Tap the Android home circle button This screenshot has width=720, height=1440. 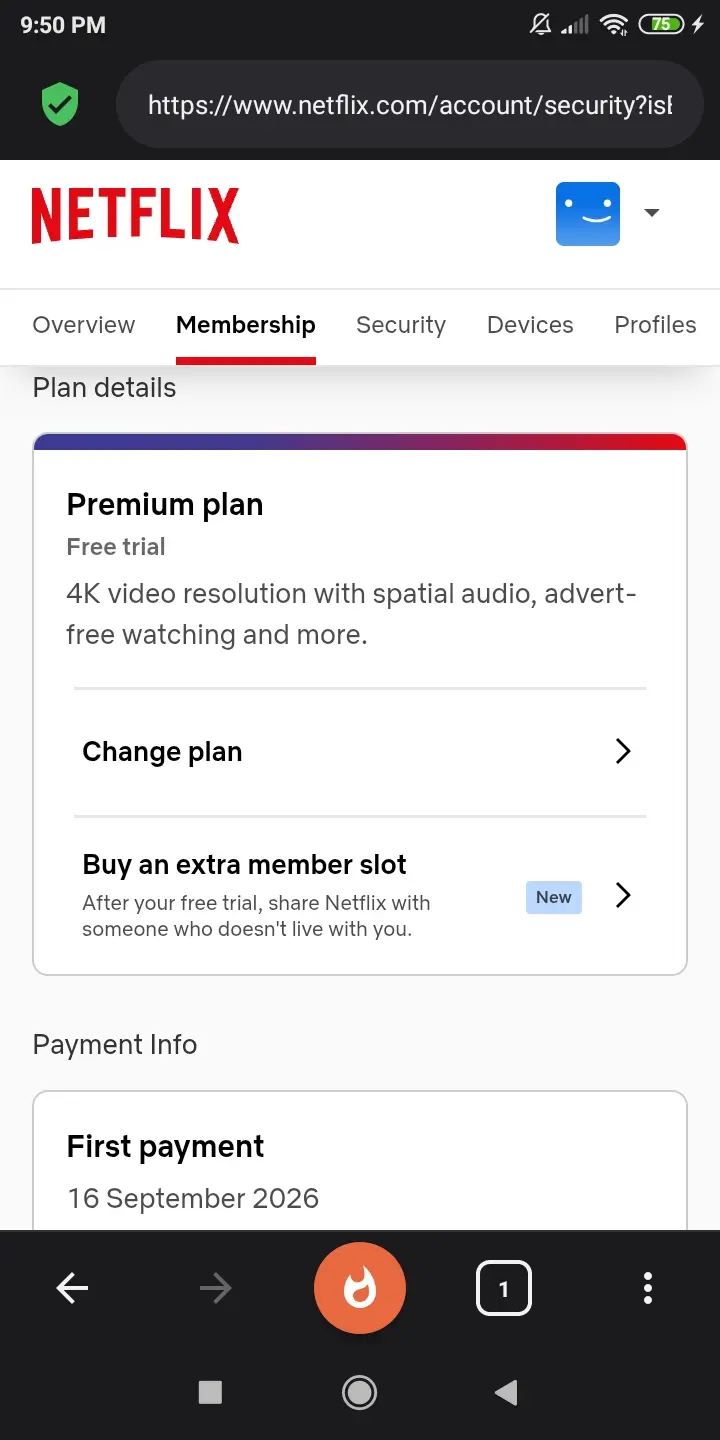pyautogui.click(x=359, y=1392)
